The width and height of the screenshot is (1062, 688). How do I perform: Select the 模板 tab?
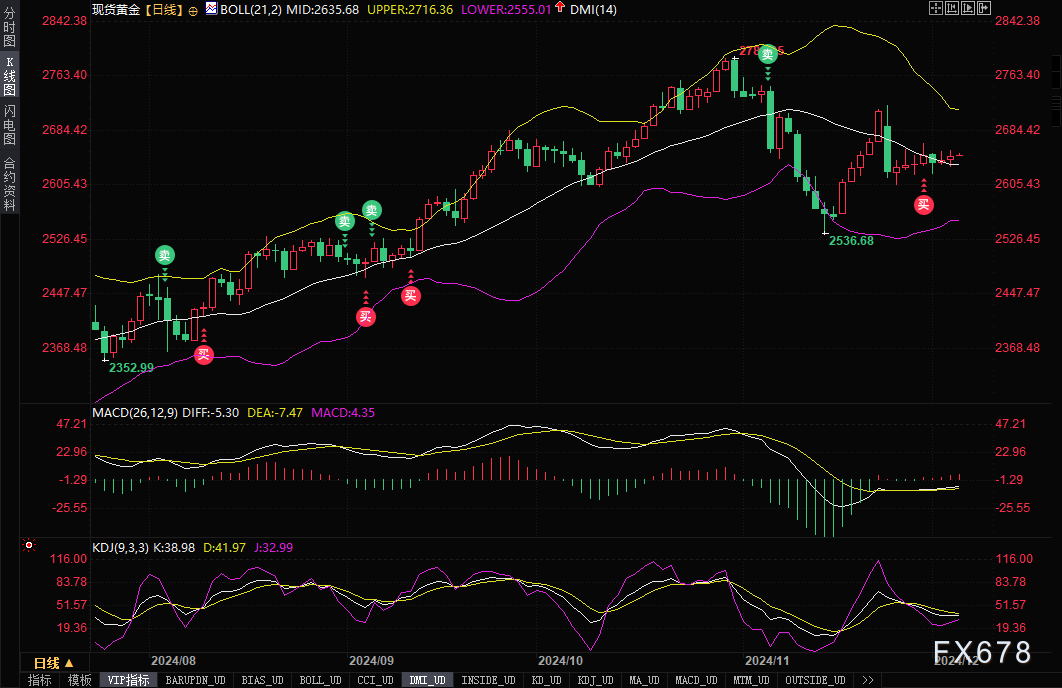(79, 680)
